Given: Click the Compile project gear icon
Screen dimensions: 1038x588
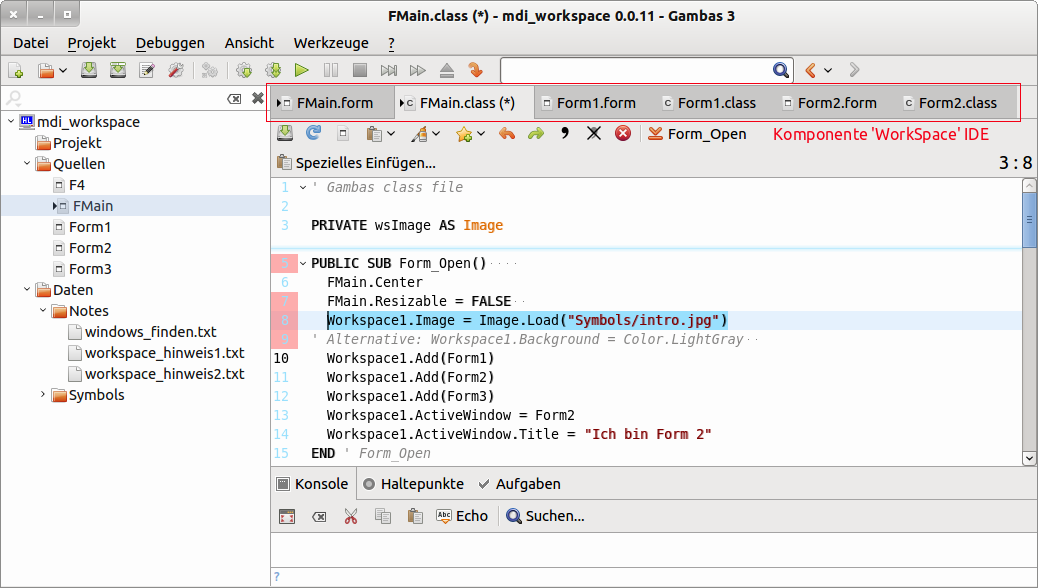Looking at the screenshot, I should pyautogui.click(x=243, y=70).
